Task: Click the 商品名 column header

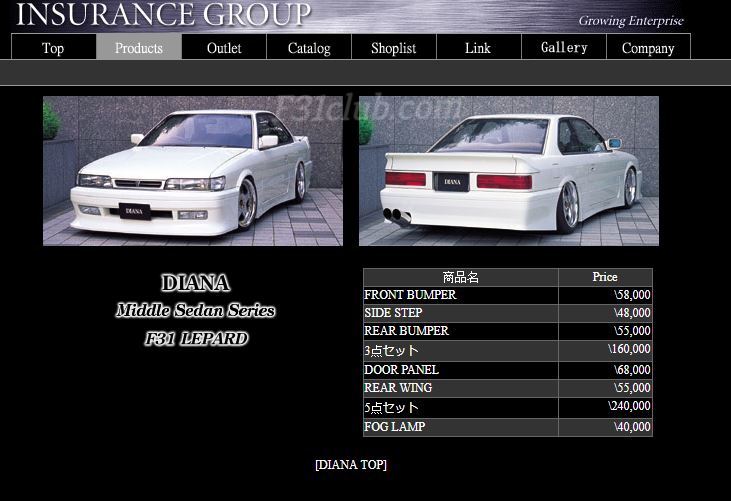Action: coord(461,277)
